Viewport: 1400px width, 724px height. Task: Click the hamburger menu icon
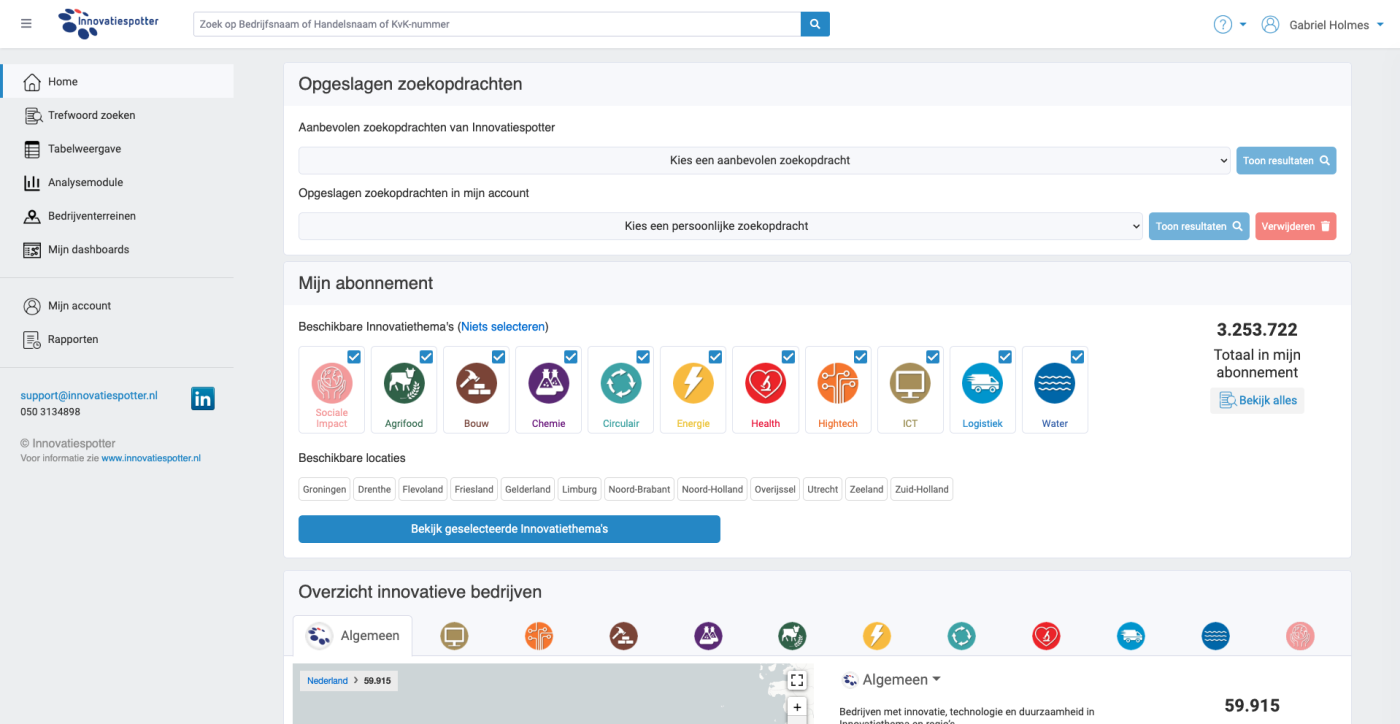(x=26, y=24)
